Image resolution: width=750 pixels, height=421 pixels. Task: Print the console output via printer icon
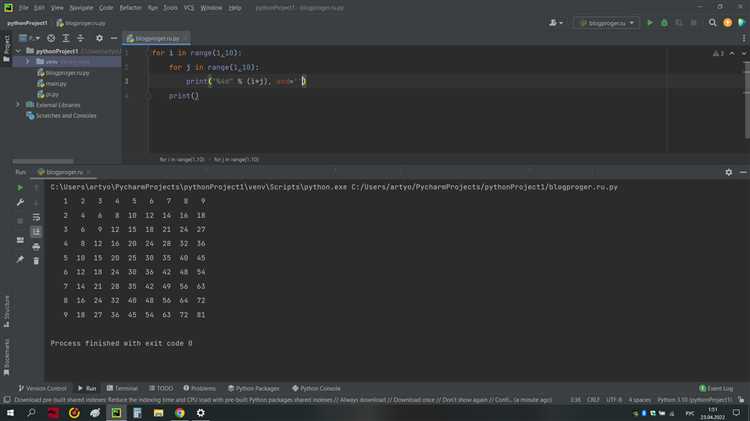click(x=37, y=246)
